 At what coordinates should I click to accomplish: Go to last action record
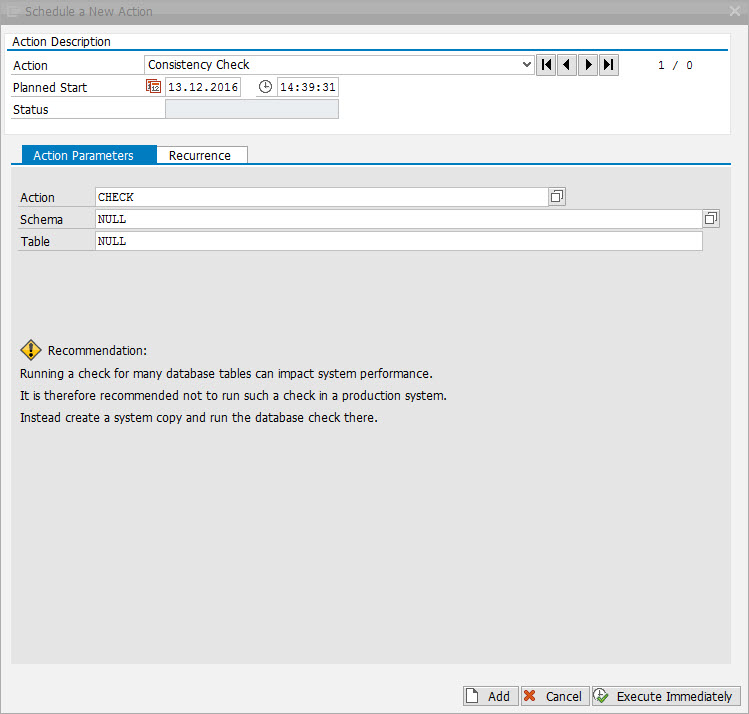point(609,65)
